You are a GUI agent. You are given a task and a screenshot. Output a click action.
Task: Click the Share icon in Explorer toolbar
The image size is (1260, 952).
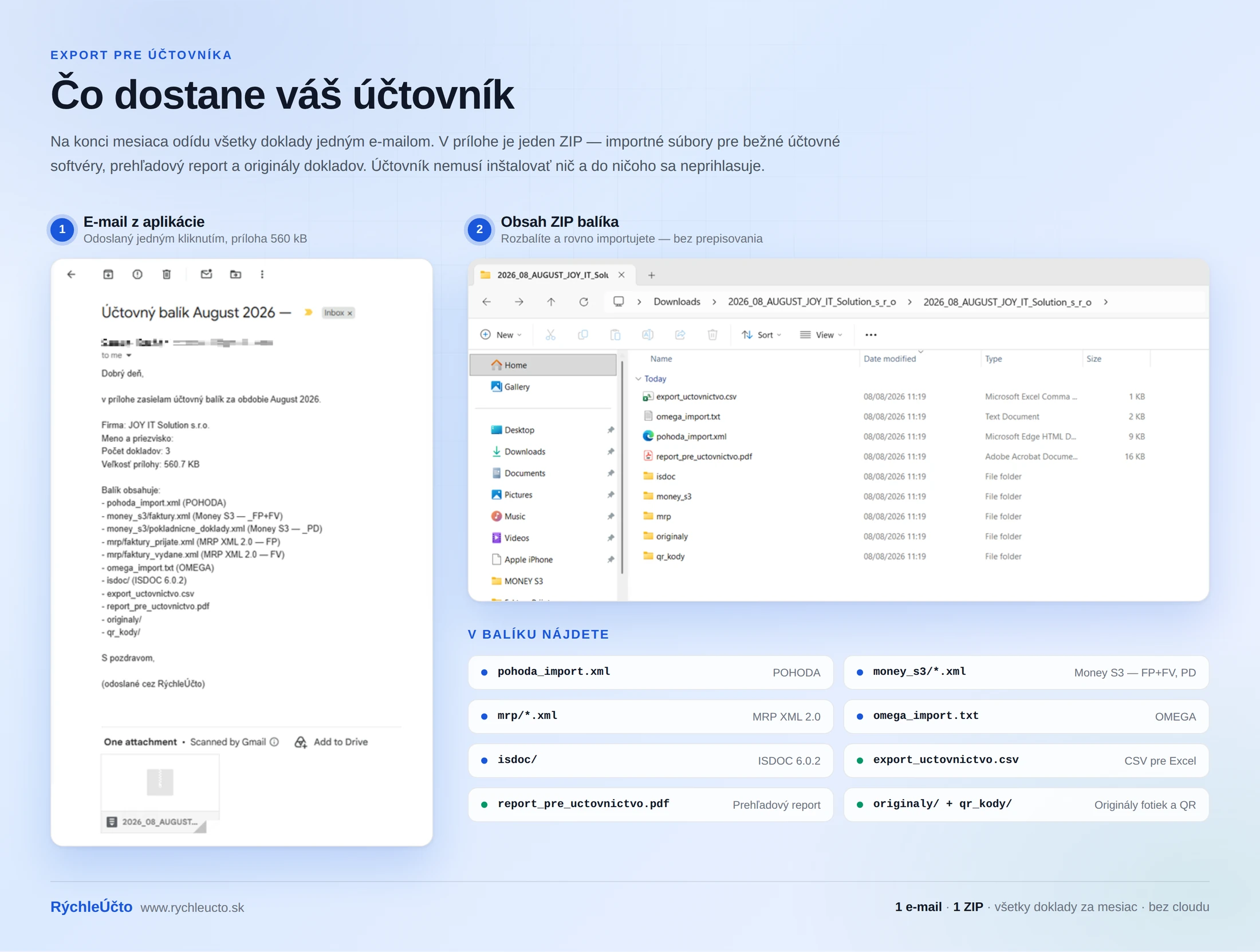pyautogui.click(x=680, y=335)
